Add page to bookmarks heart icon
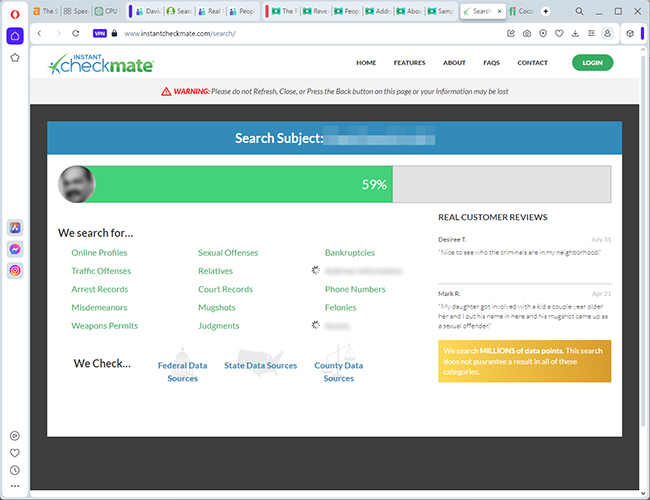The width and height of the screenshot is (650, 500). (x=559, y=34)
